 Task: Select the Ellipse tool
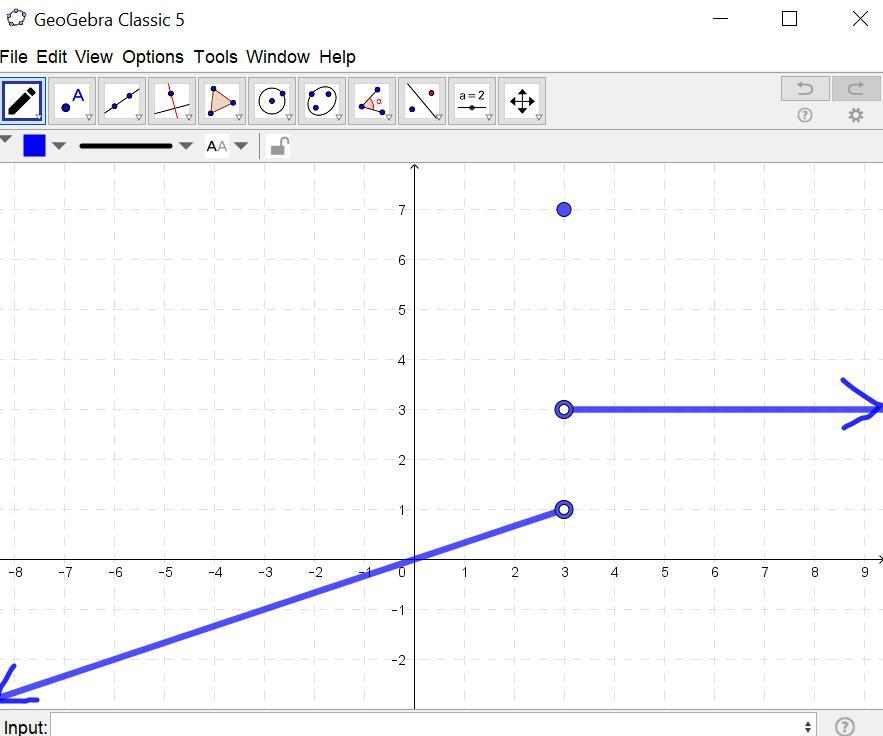pyautogui.click(x=322, y=101)
